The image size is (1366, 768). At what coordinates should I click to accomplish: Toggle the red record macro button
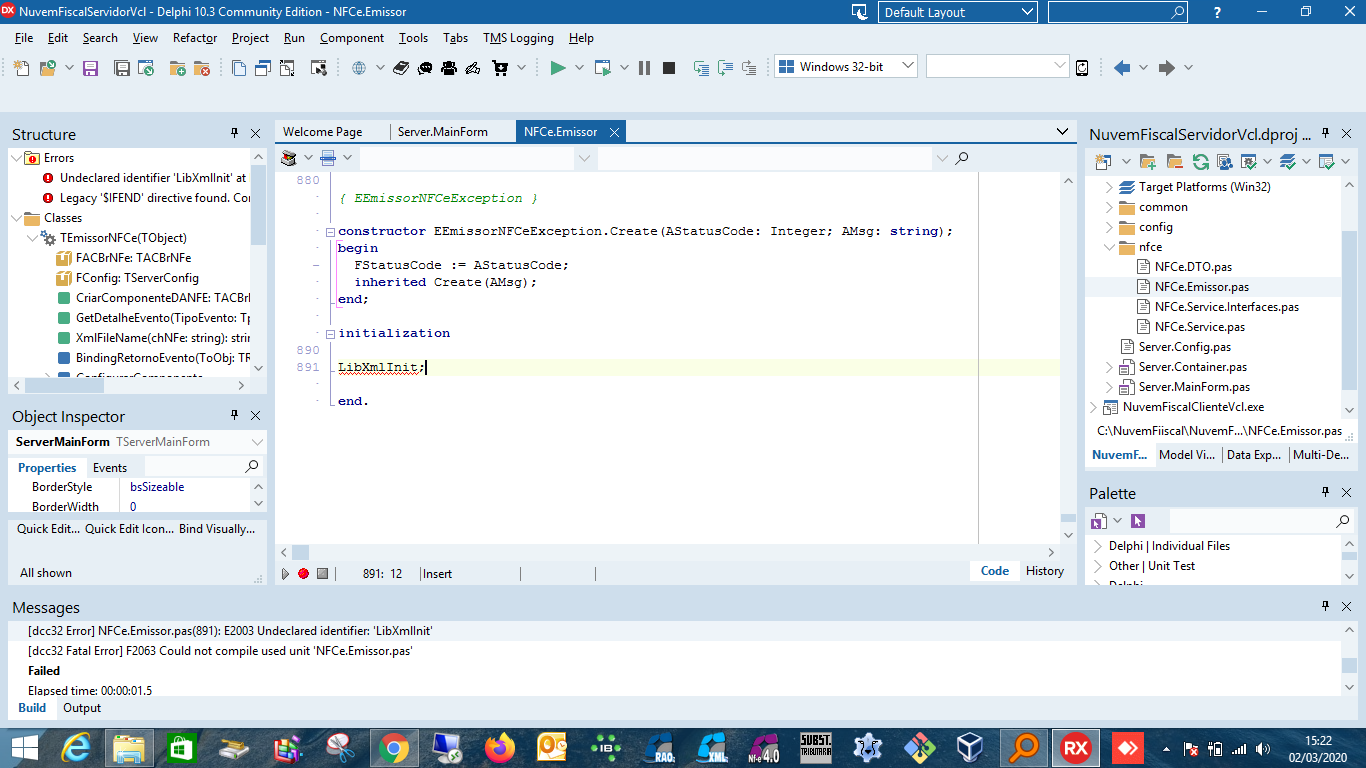point(303,573)
